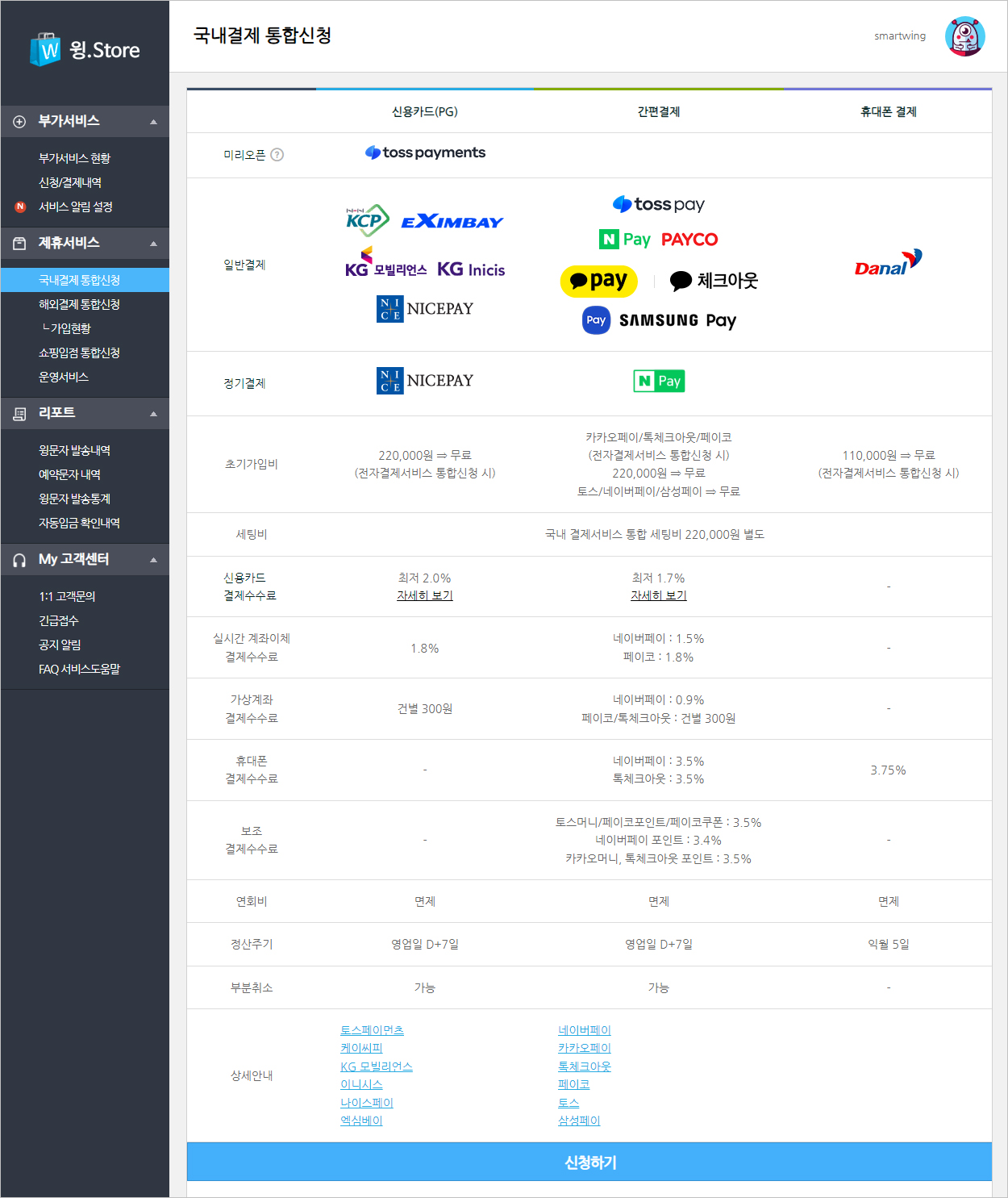Viewport: 1008px width, 1198px height.
Task: Click the Danal logo
Action: 888,264
